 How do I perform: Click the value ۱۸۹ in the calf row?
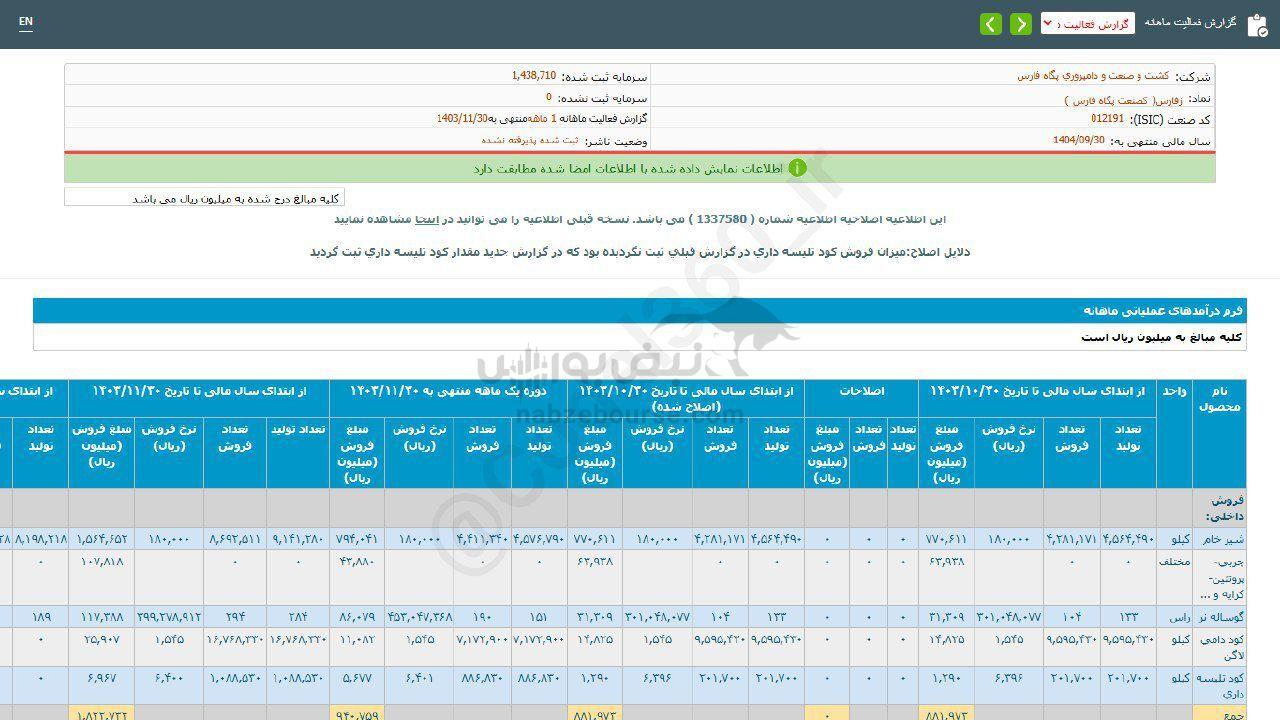(42, 617)
